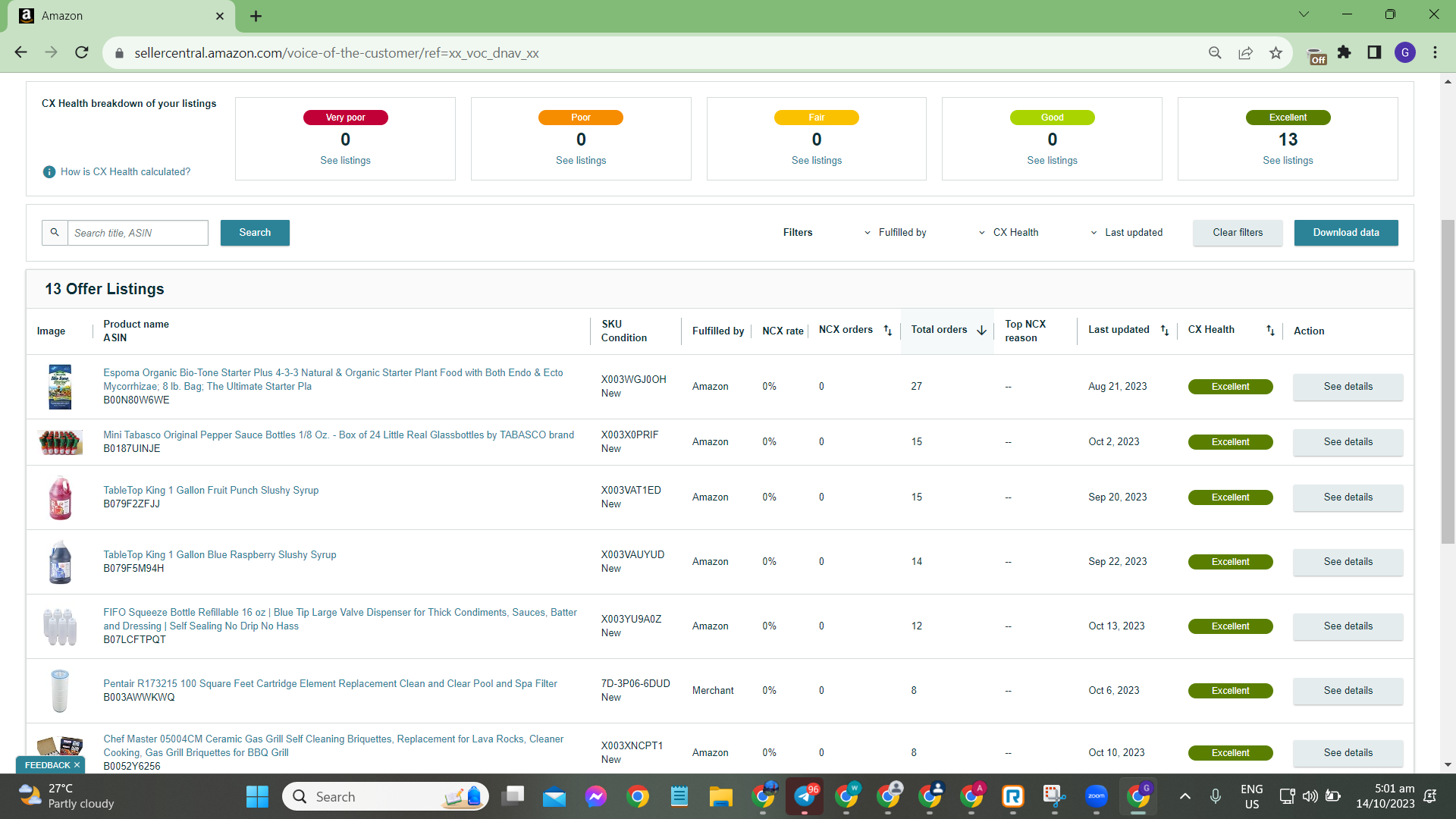Open the Blue Raspberry Slushy Syrup listing
The height and width of the screenshot is (819, 1456).
pos(220,555)
